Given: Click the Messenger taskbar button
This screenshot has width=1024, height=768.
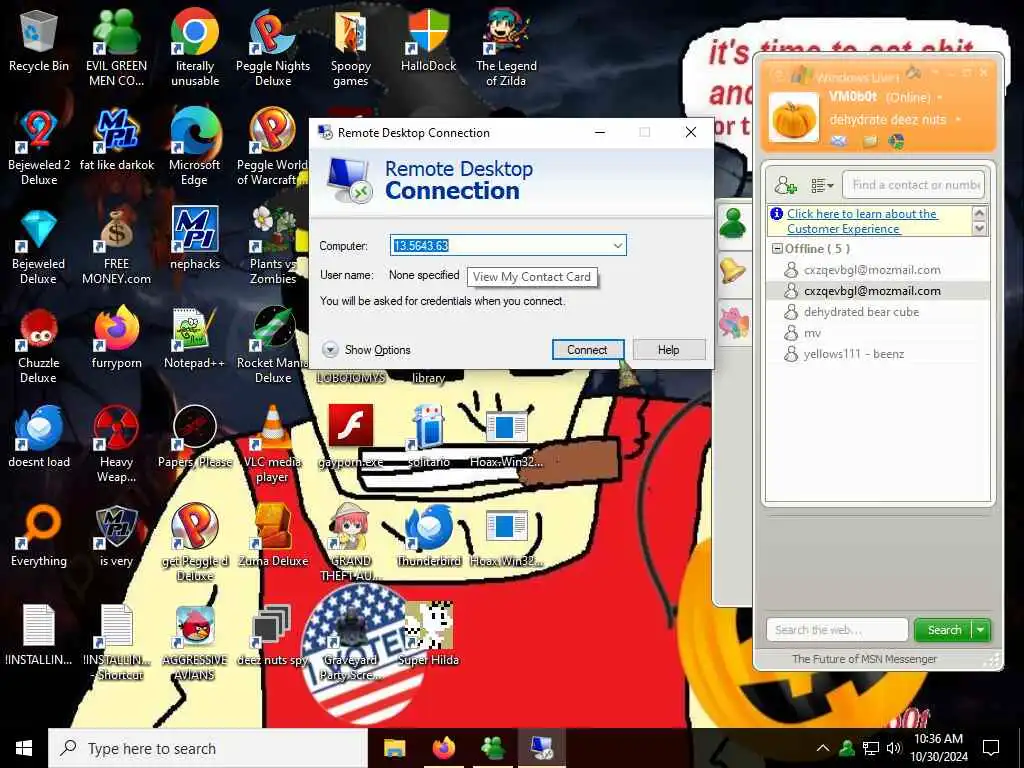Looking at the screenshot, I should [492, 748].
